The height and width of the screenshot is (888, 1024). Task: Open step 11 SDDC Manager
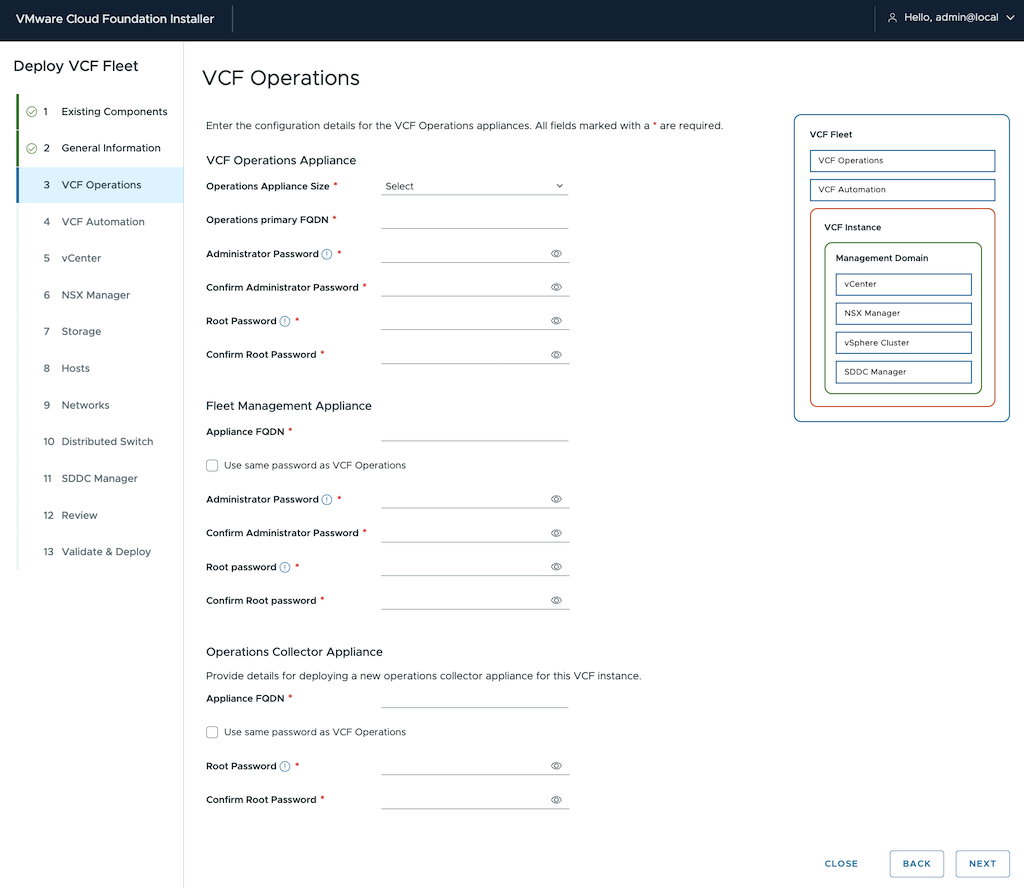(100, 479)
